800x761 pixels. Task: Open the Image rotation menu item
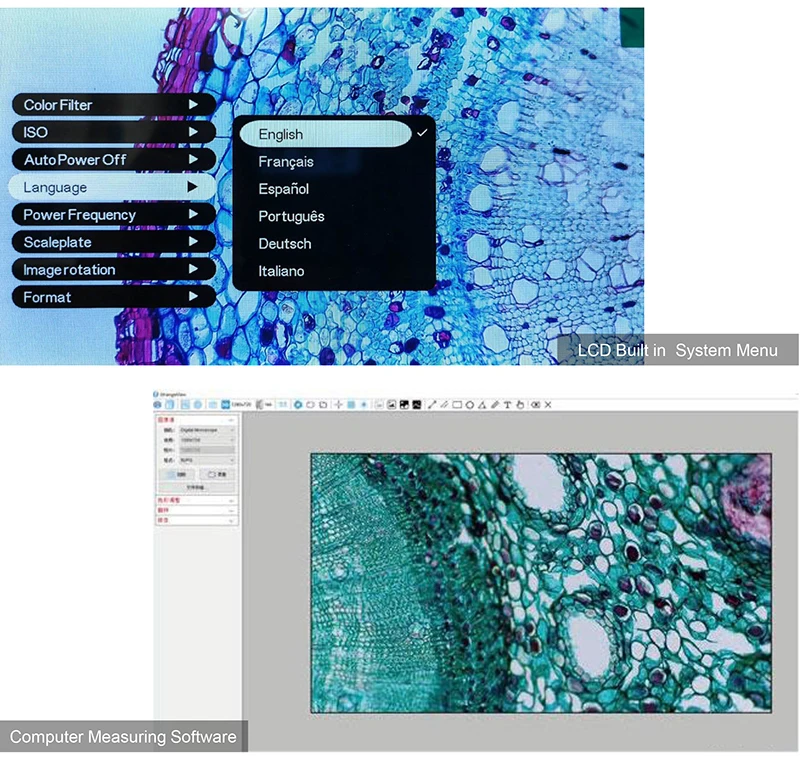tap(112, 270)
